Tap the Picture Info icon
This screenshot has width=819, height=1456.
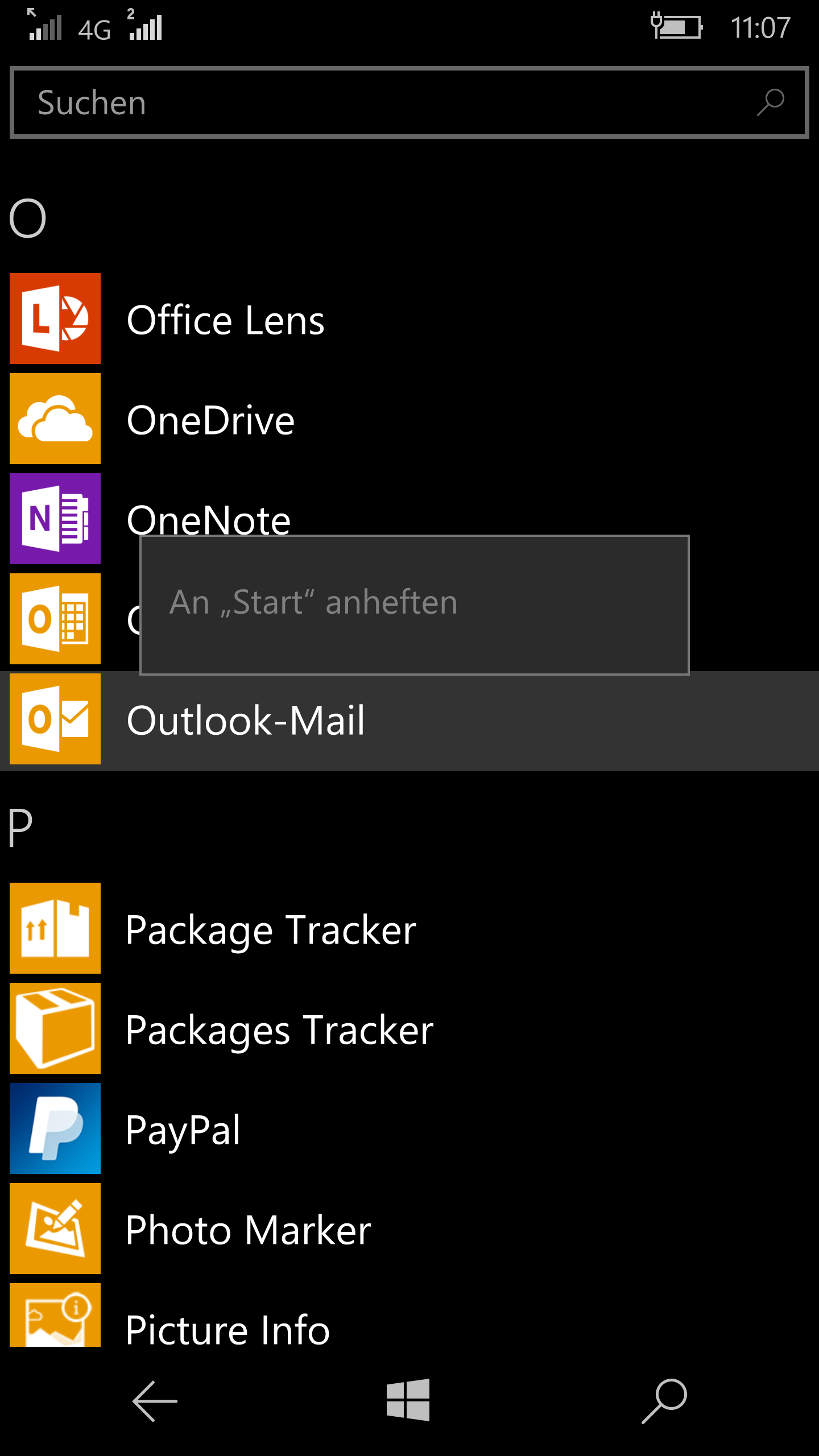(x=55, y=1315)
